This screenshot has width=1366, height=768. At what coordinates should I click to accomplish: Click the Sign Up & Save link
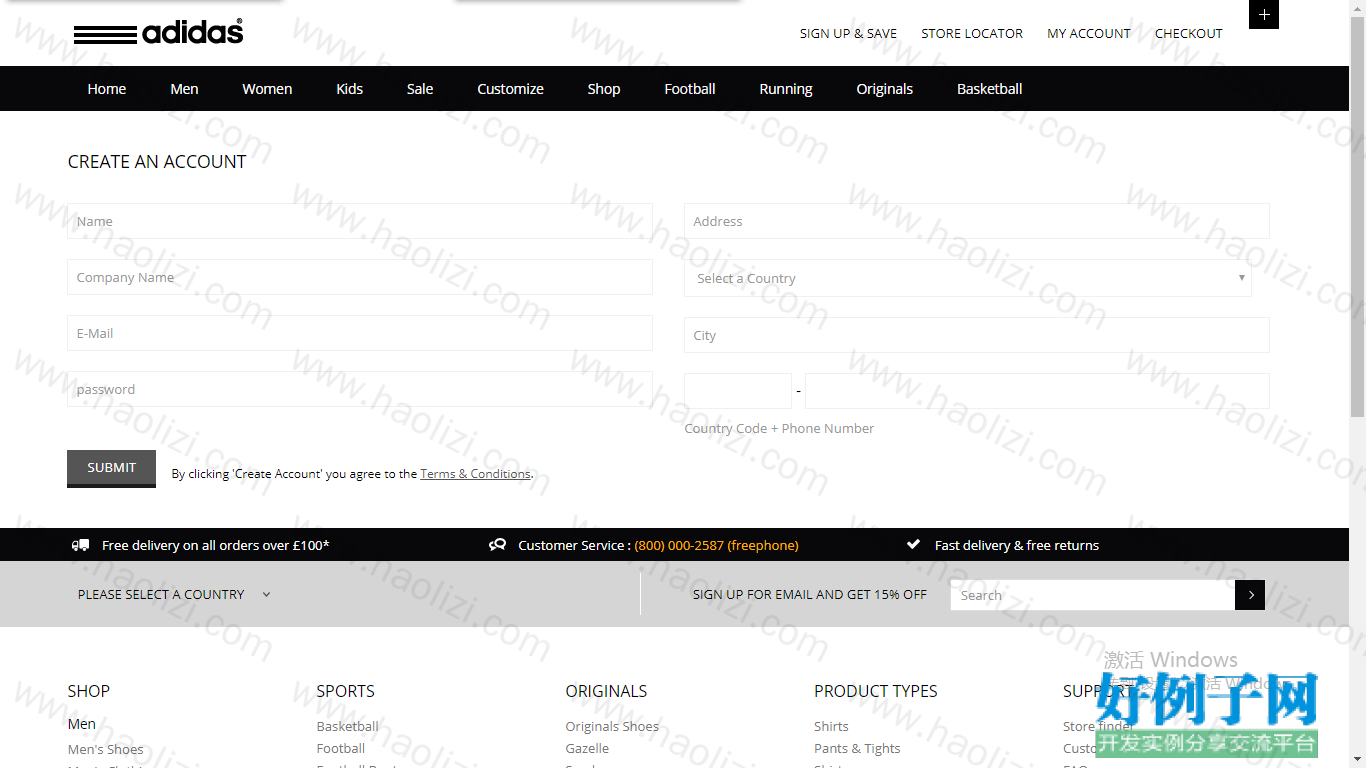click(x=848, y=33)
